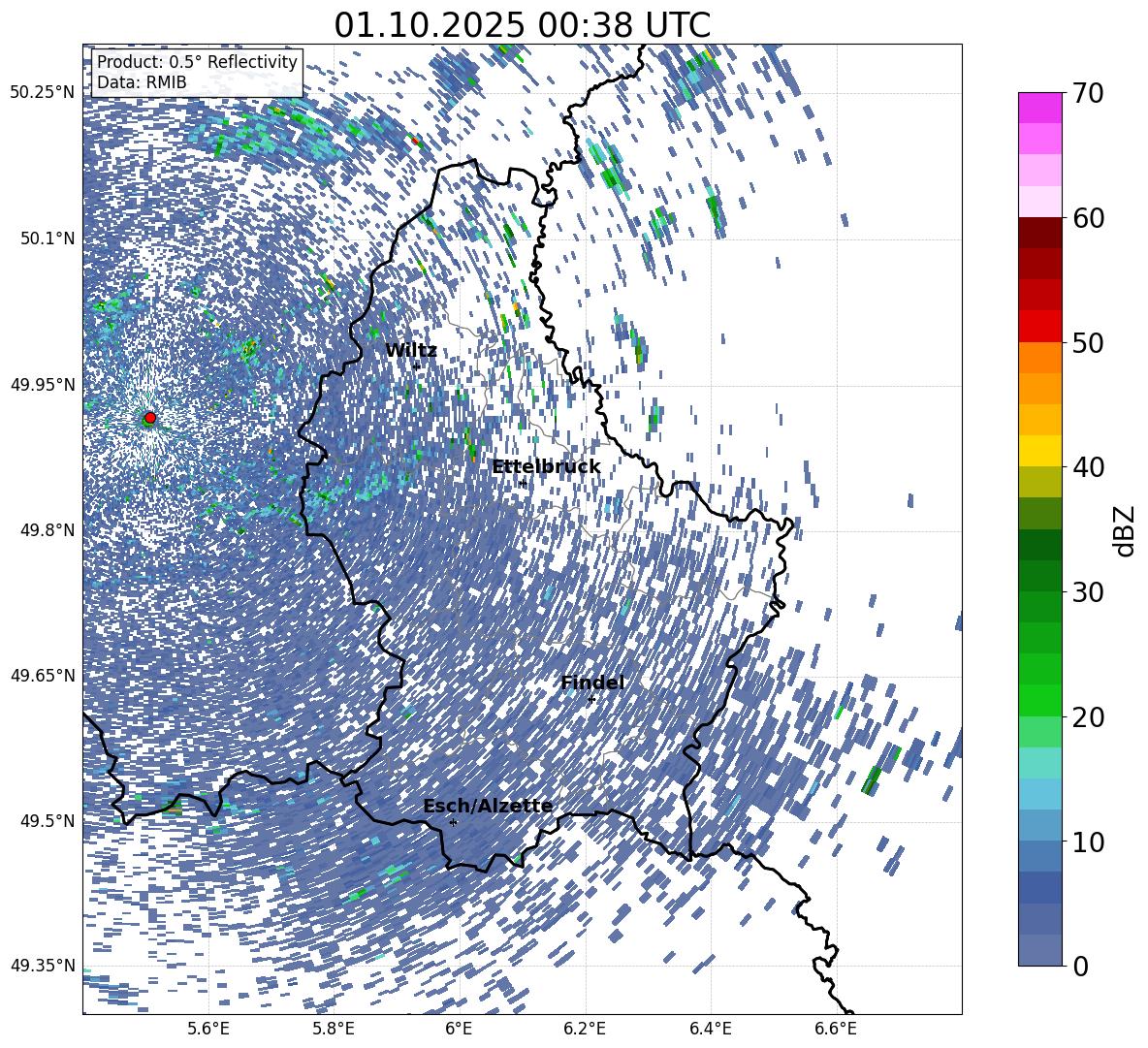This screenshot has width=1148, height=1048.
Task: Click the Esch/Alzette city label
Action: 488,806
